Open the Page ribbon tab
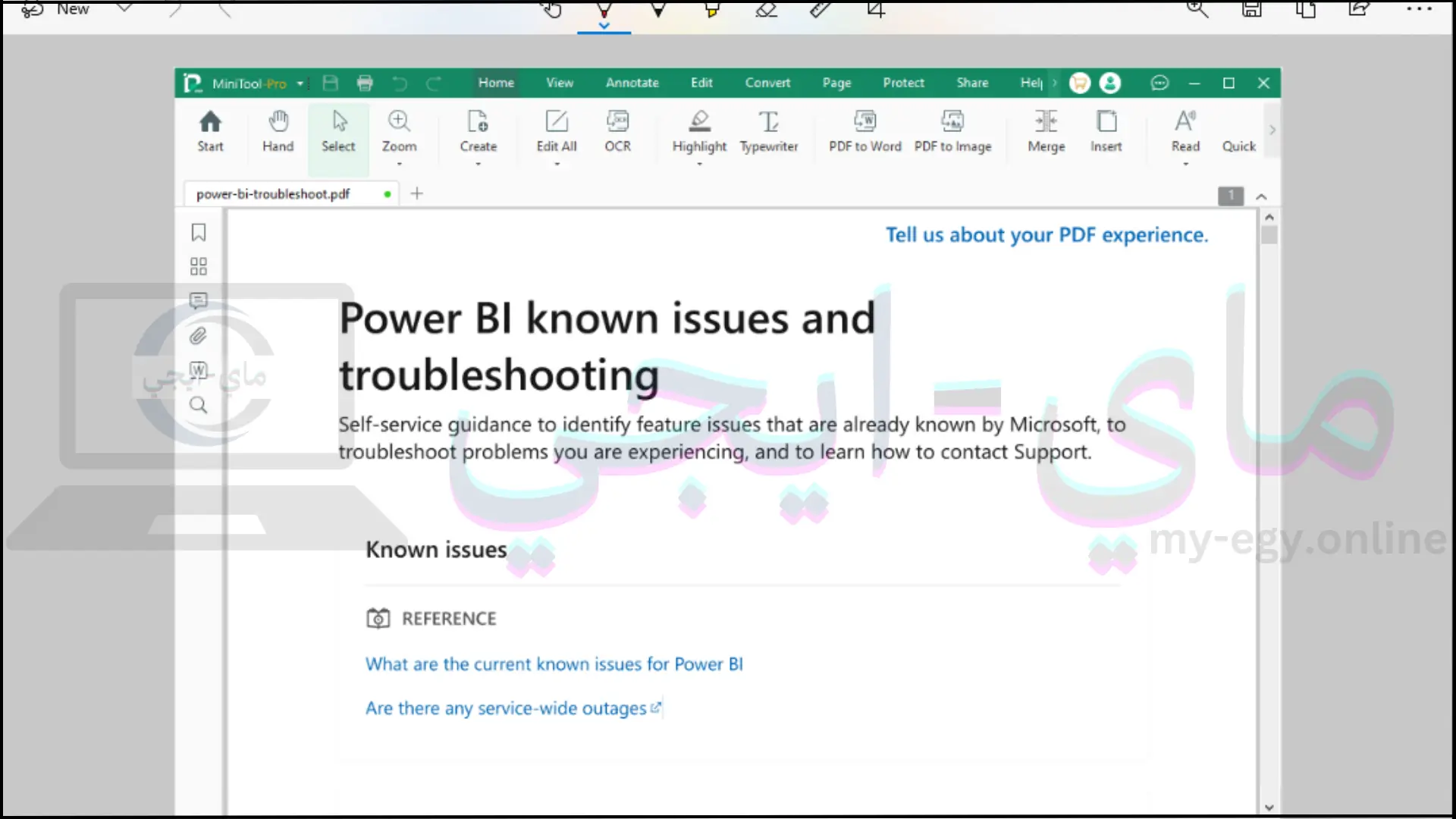The height and width of the screenshot is (819, 1456). click(836, 83)
